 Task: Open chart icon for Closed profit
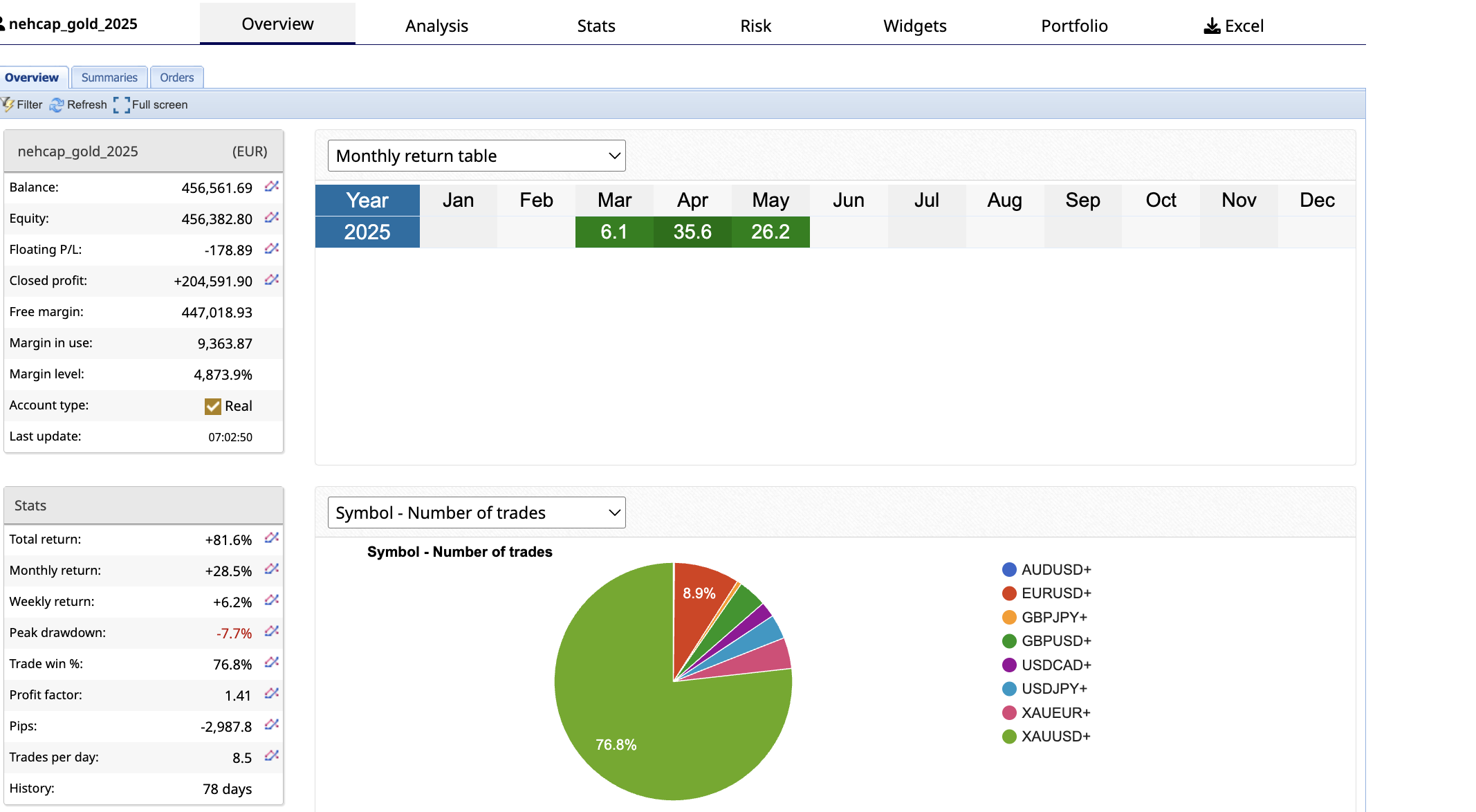pyautogui.click(x=271, y=280)
